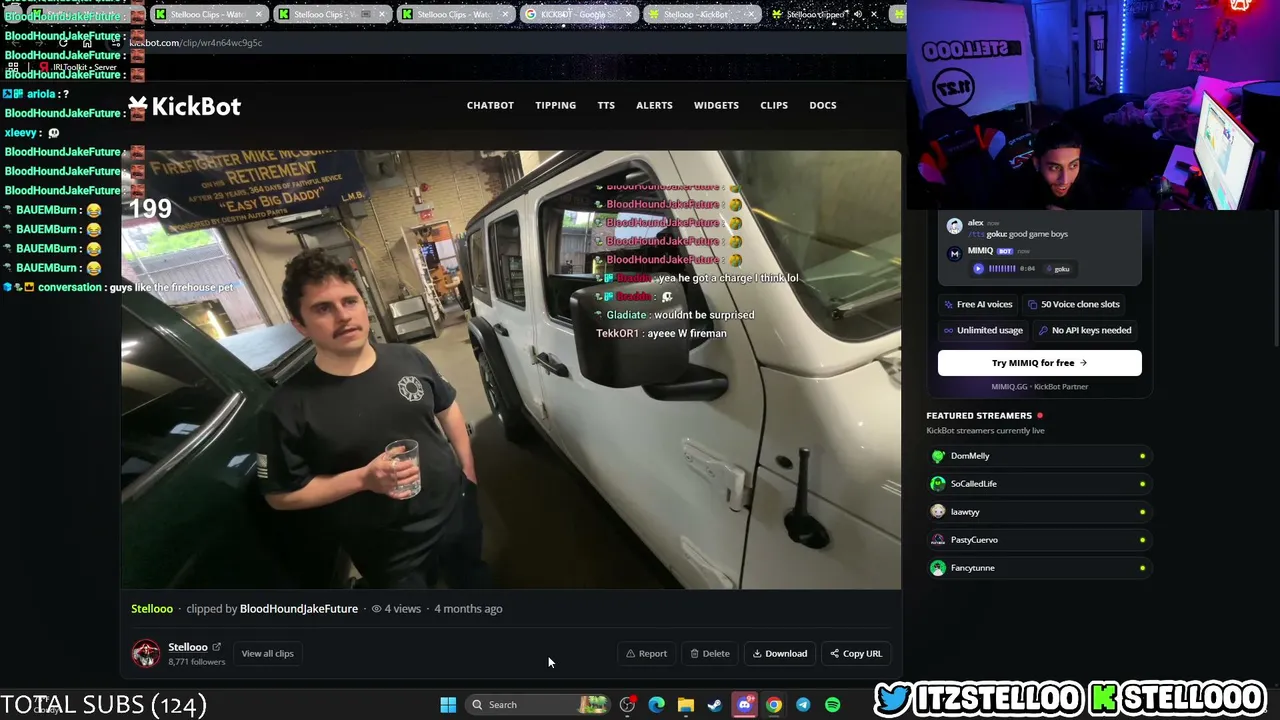The width and height of the screenshot is (1280, 720).
Task: Click alex's avatar in the MIMIQ preview
Action: point(955,227)
